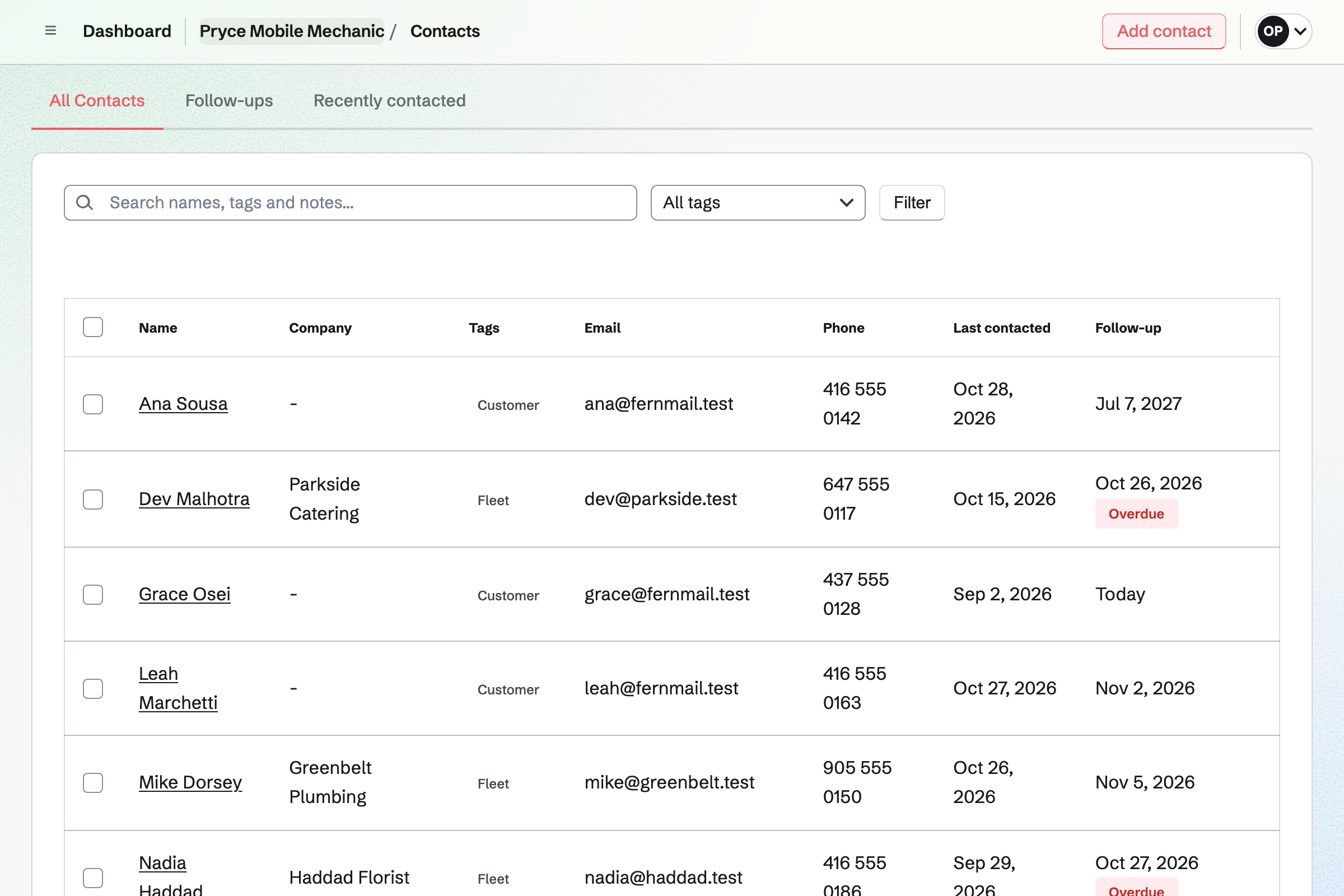Viewport: 1344px width, 896px height.
Task: Click follow-up date Nov 2, 2026
Action: click(1145, 688)
